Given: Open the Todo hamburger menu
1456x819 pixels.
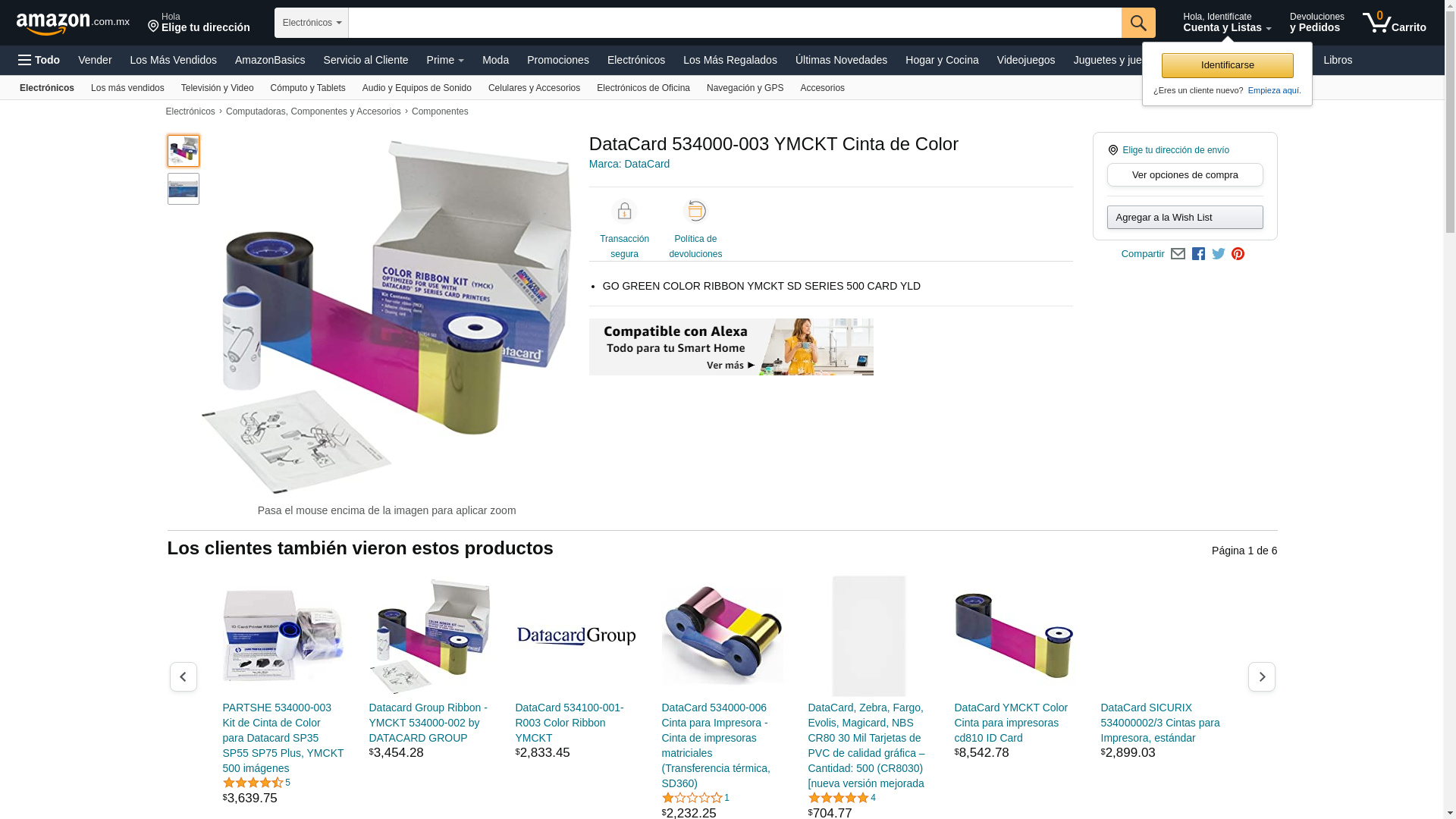Looking at the screenshot, I should tap(39, 60).
